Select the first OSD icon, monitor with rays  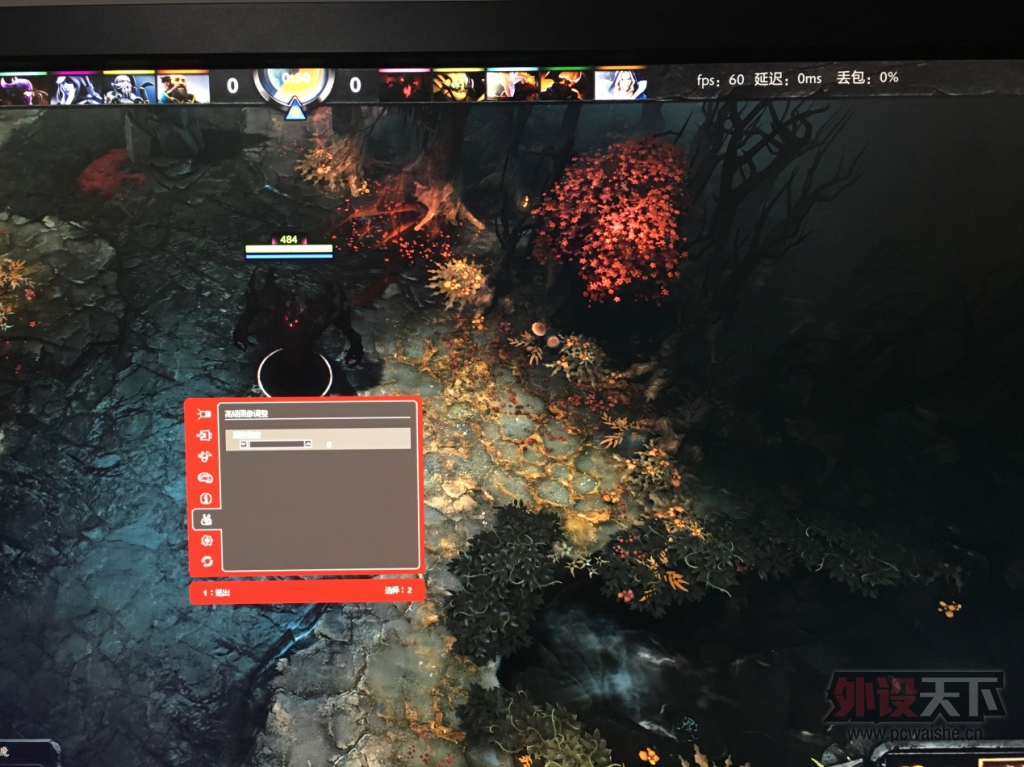pyautogui.click(x=204, y=414)
